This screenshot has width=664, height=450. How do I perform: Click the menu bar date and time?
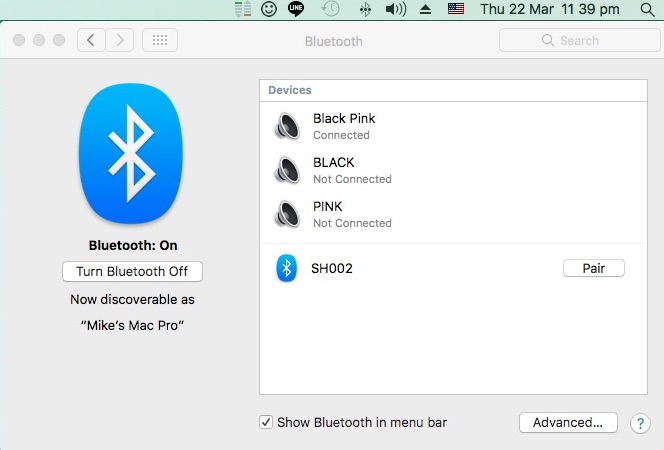pyautogui.click(x=550, y=9)
